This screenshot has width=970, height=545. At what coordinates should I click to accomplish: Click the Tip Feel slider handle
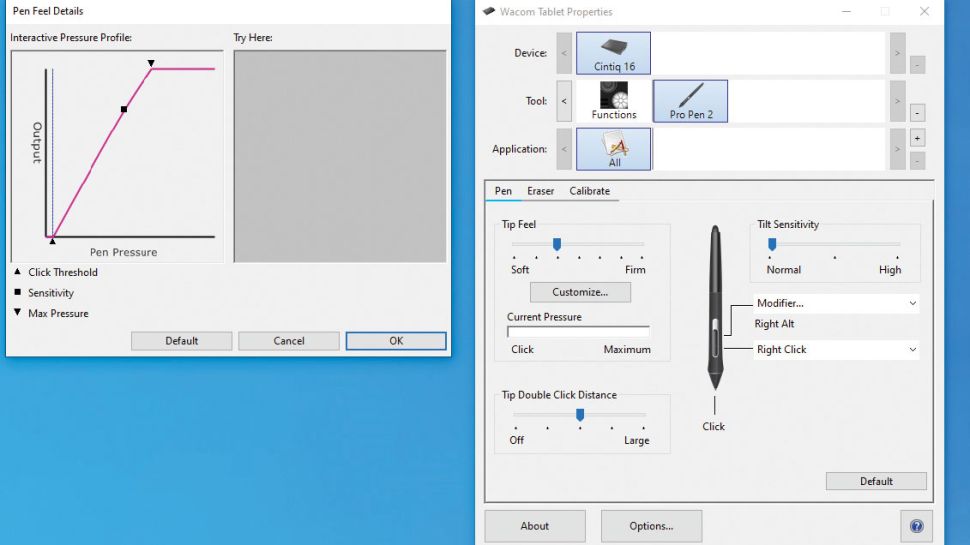557,244
